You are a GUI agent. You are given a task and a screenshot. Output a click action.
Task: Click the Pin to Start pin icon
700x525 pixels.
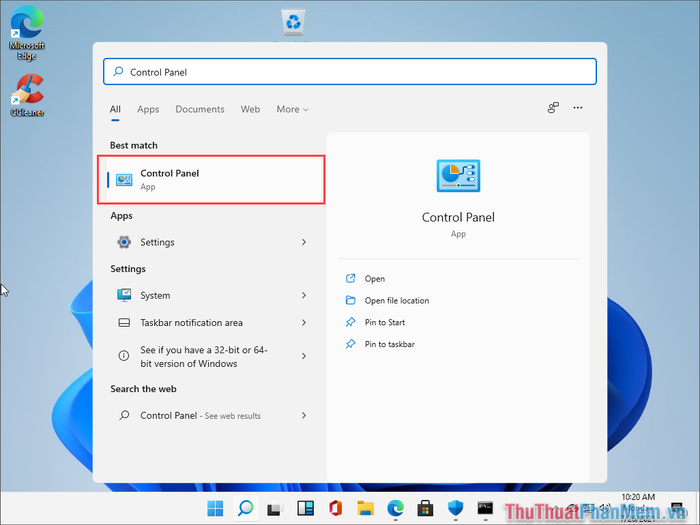click(x=350, y=322)
